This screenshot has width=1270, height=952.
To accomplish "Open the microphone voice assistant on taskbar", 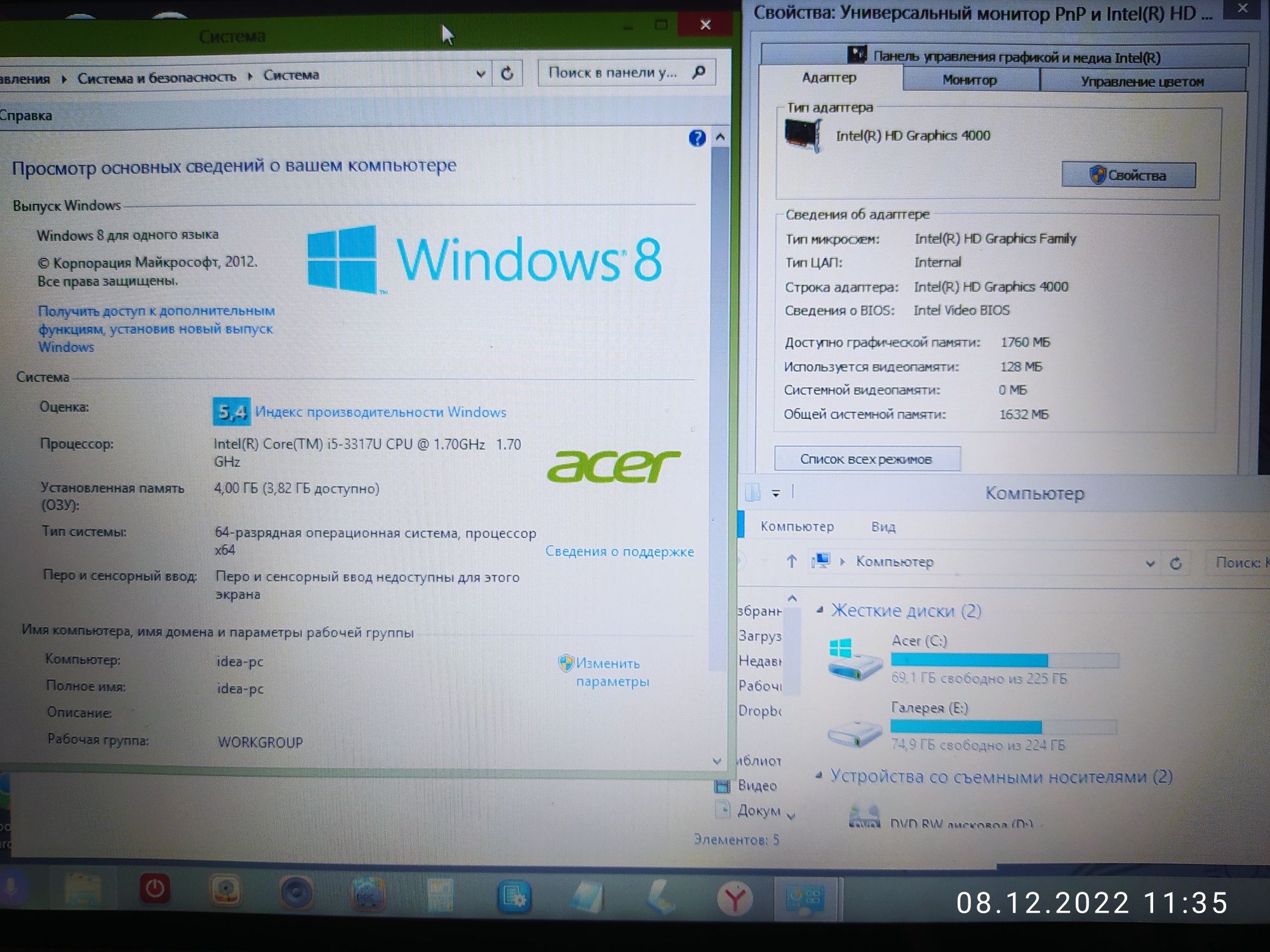I will (x=11, y=886).
